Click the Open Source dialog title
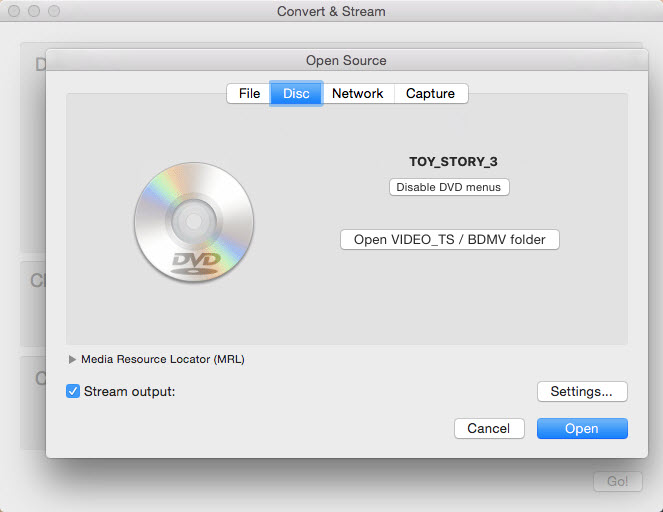The height and width of the screenshot is (512, 663). 346,60
